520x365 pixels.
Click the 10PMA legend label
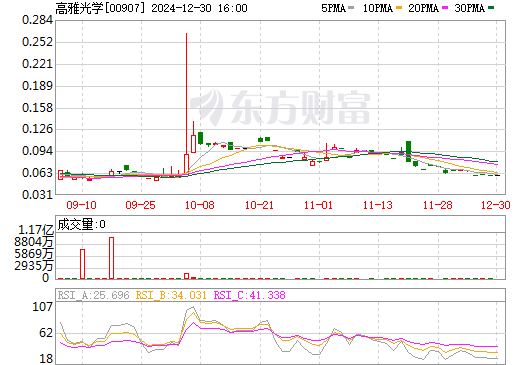click(x=377, y=8)
